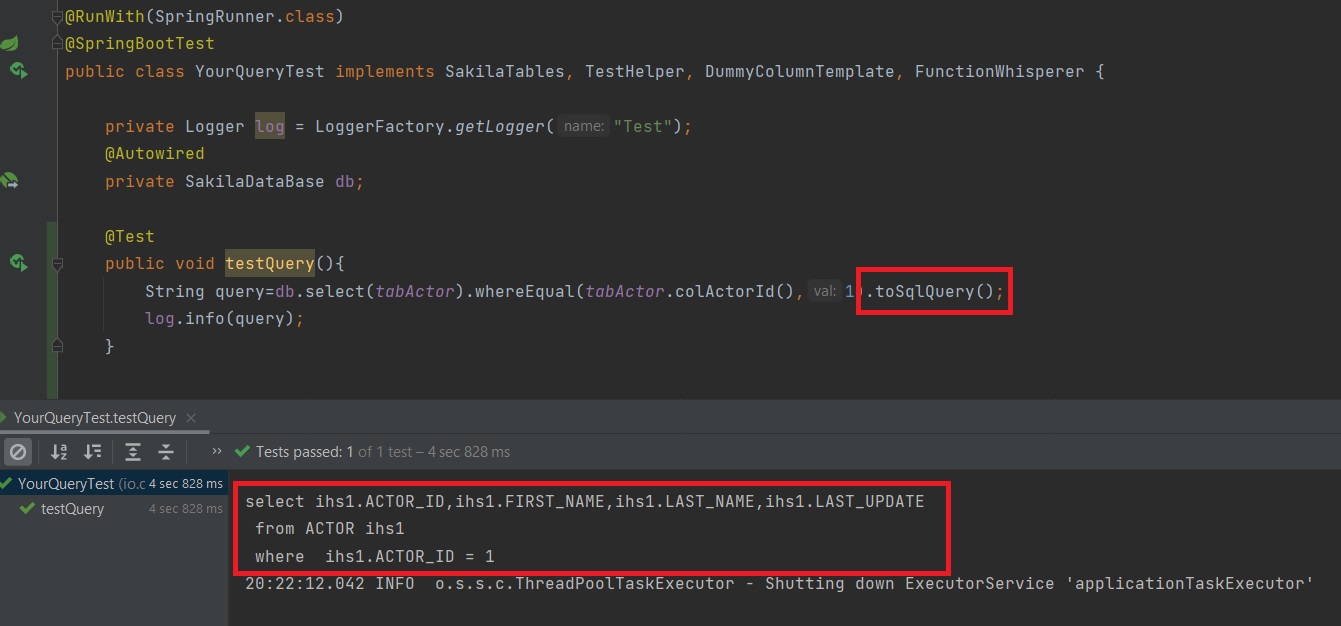Select the YourQueryTest.testQuery run tab

tap(94, 418)
